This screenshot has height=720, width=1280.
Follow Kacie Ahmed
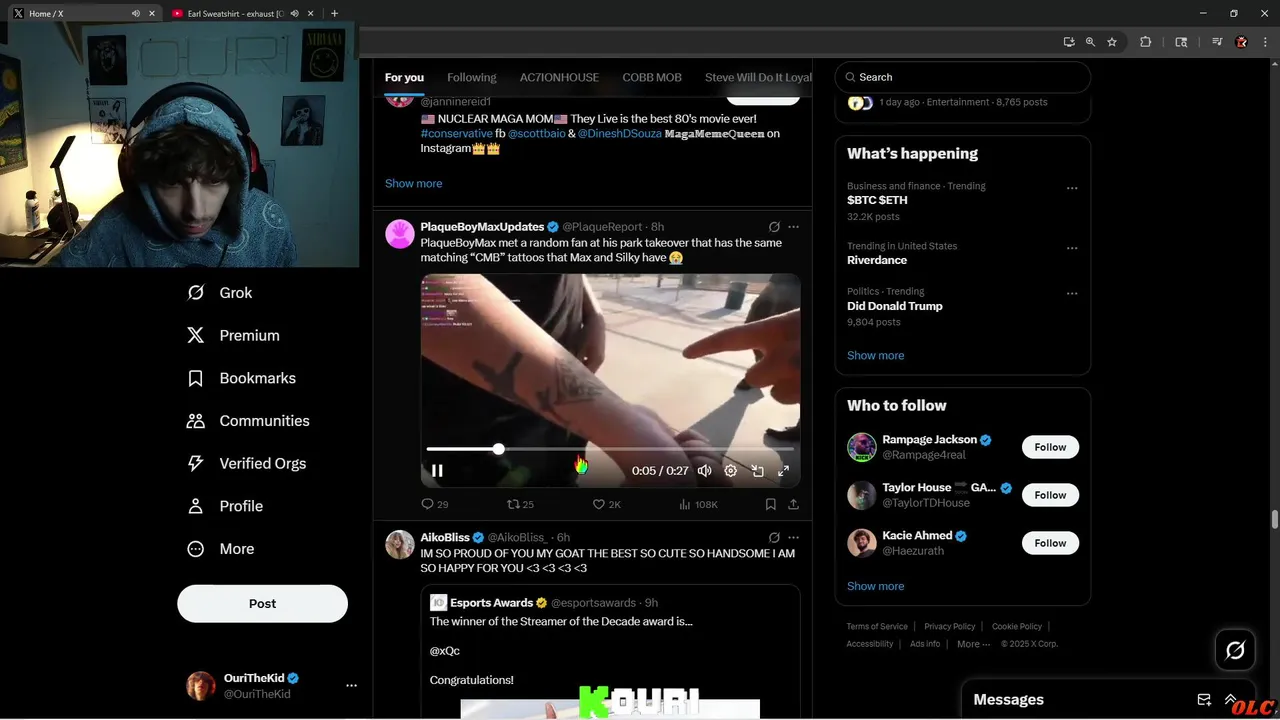[1050, 543]
